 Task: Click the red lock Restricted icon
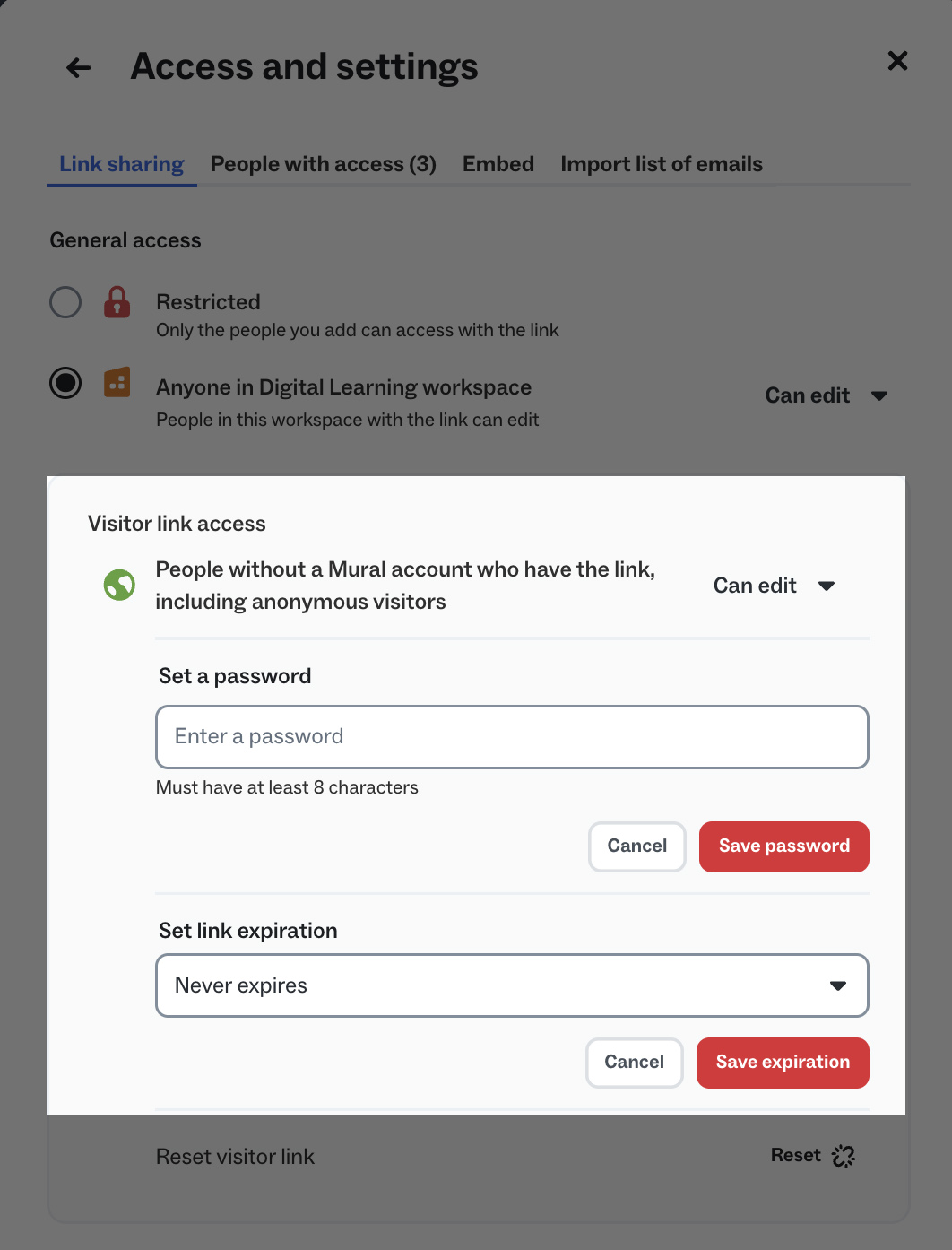[x=117, y=302]
